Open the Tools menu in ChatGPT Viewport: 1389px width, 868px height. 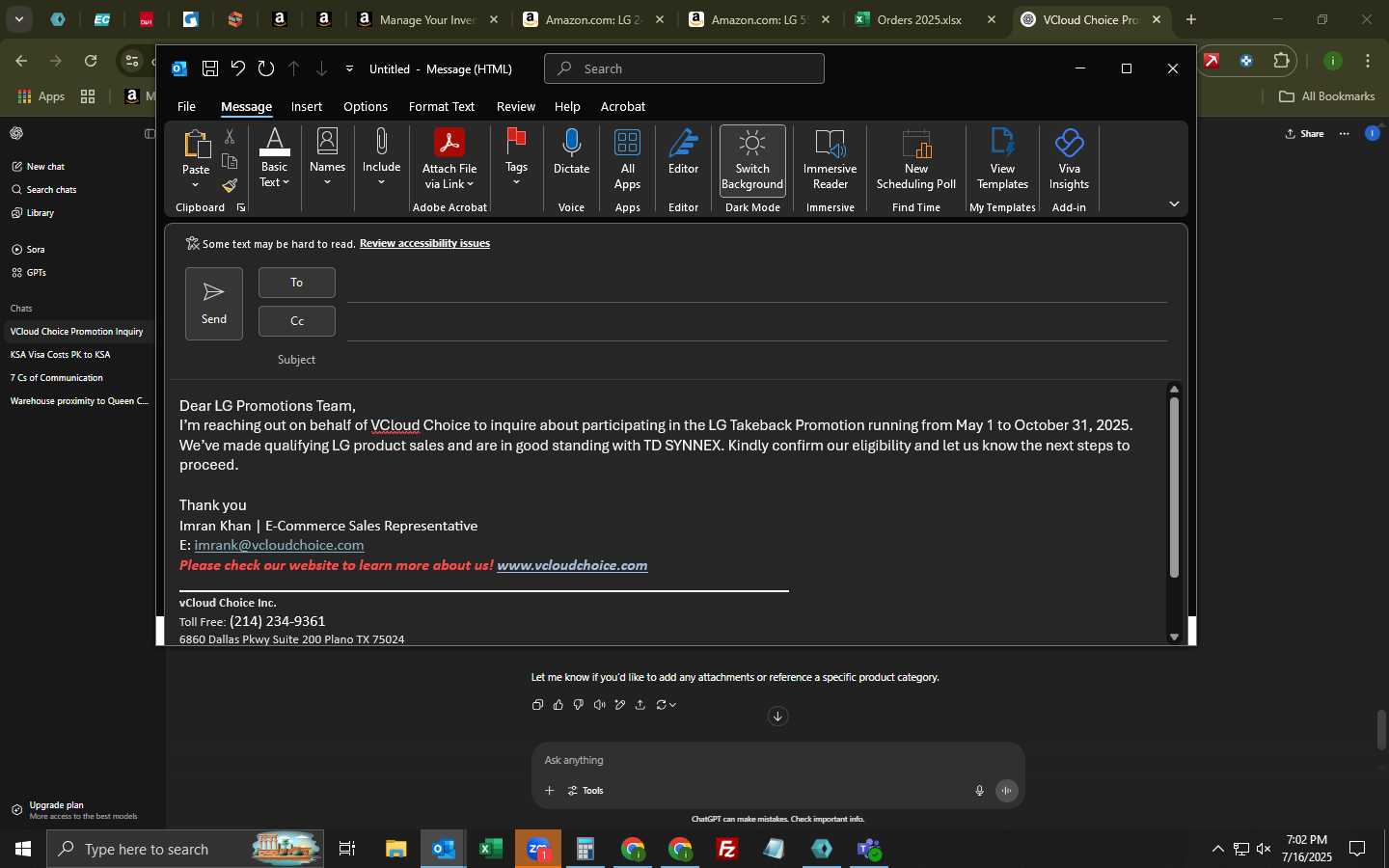pyautogui.click(x=586, y=791)
